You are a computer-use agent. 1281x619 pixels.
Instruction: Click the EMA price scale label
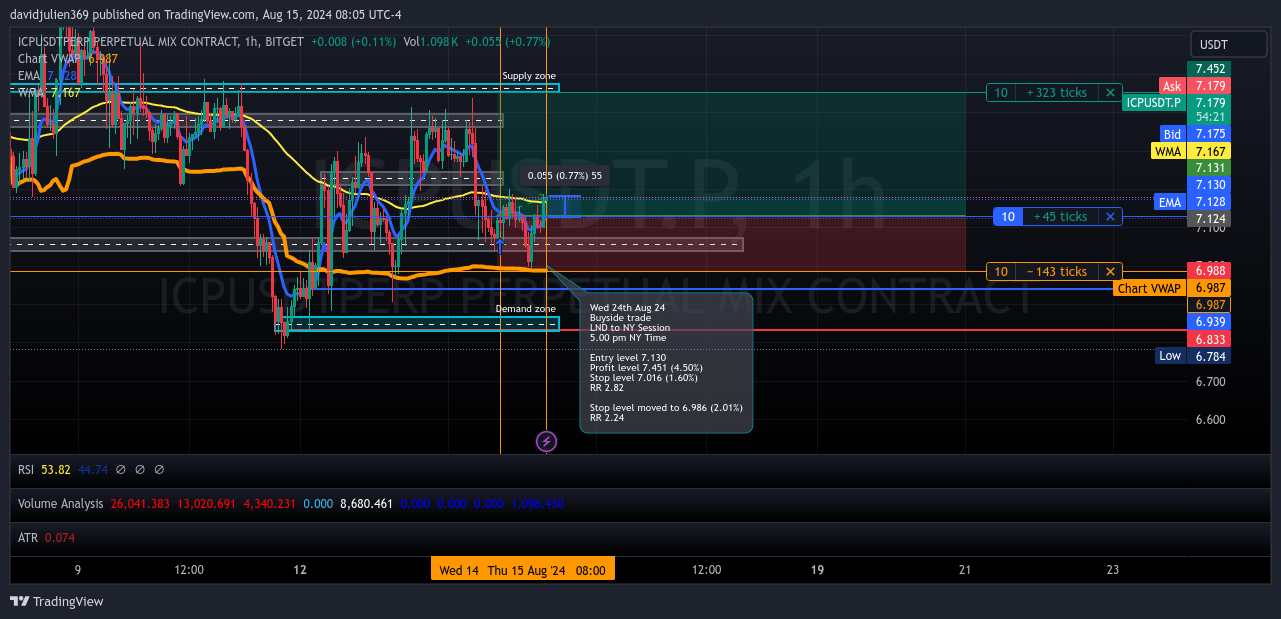coord(1169,202)
